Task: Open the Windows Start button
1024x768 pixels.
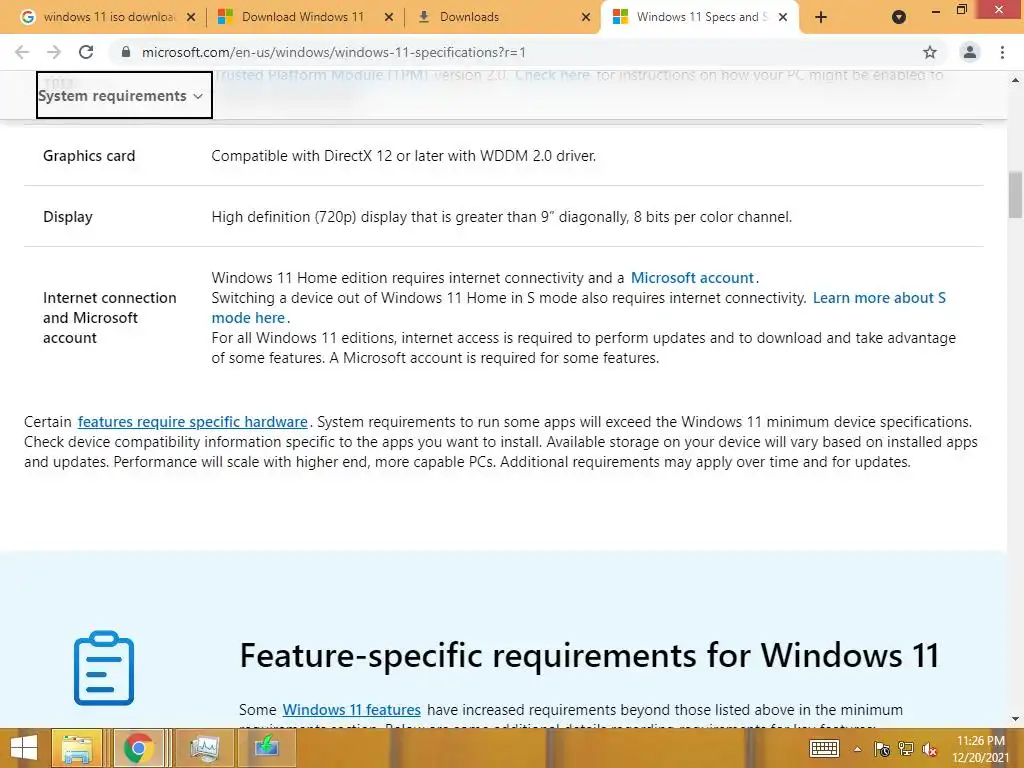Action: point(24,748)
